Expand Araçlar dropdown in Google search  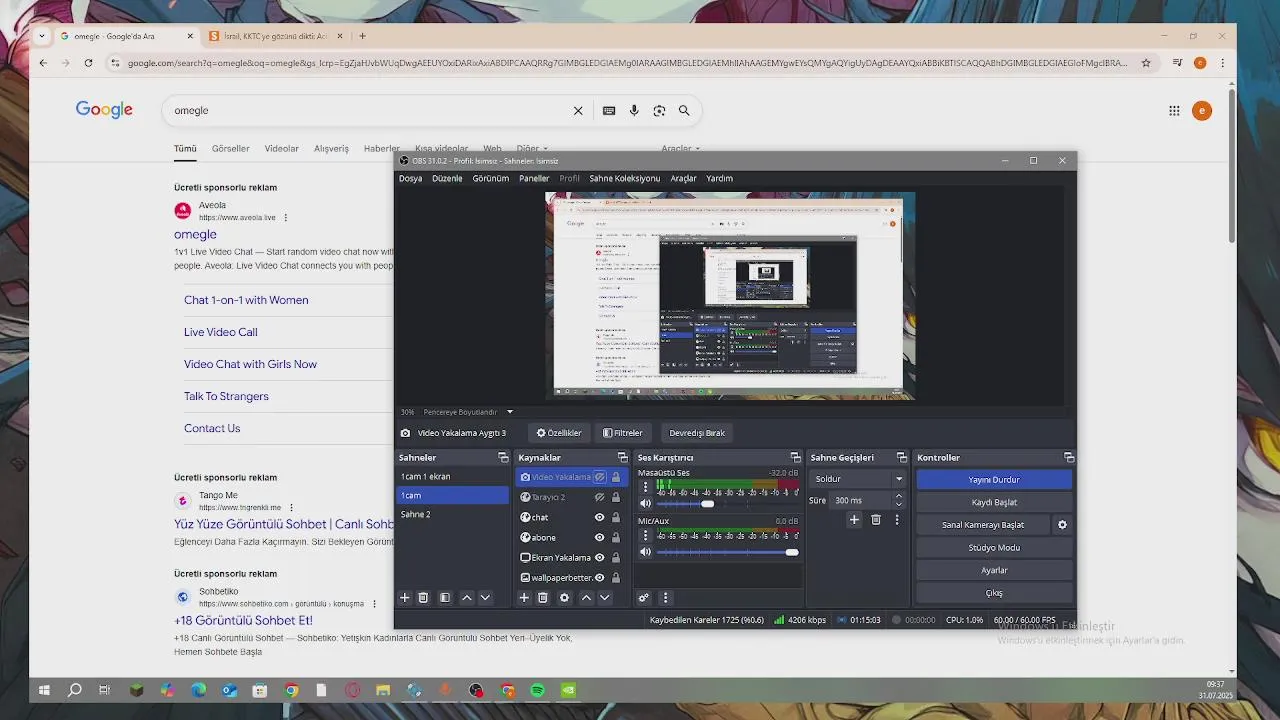(x=680, y=148)
